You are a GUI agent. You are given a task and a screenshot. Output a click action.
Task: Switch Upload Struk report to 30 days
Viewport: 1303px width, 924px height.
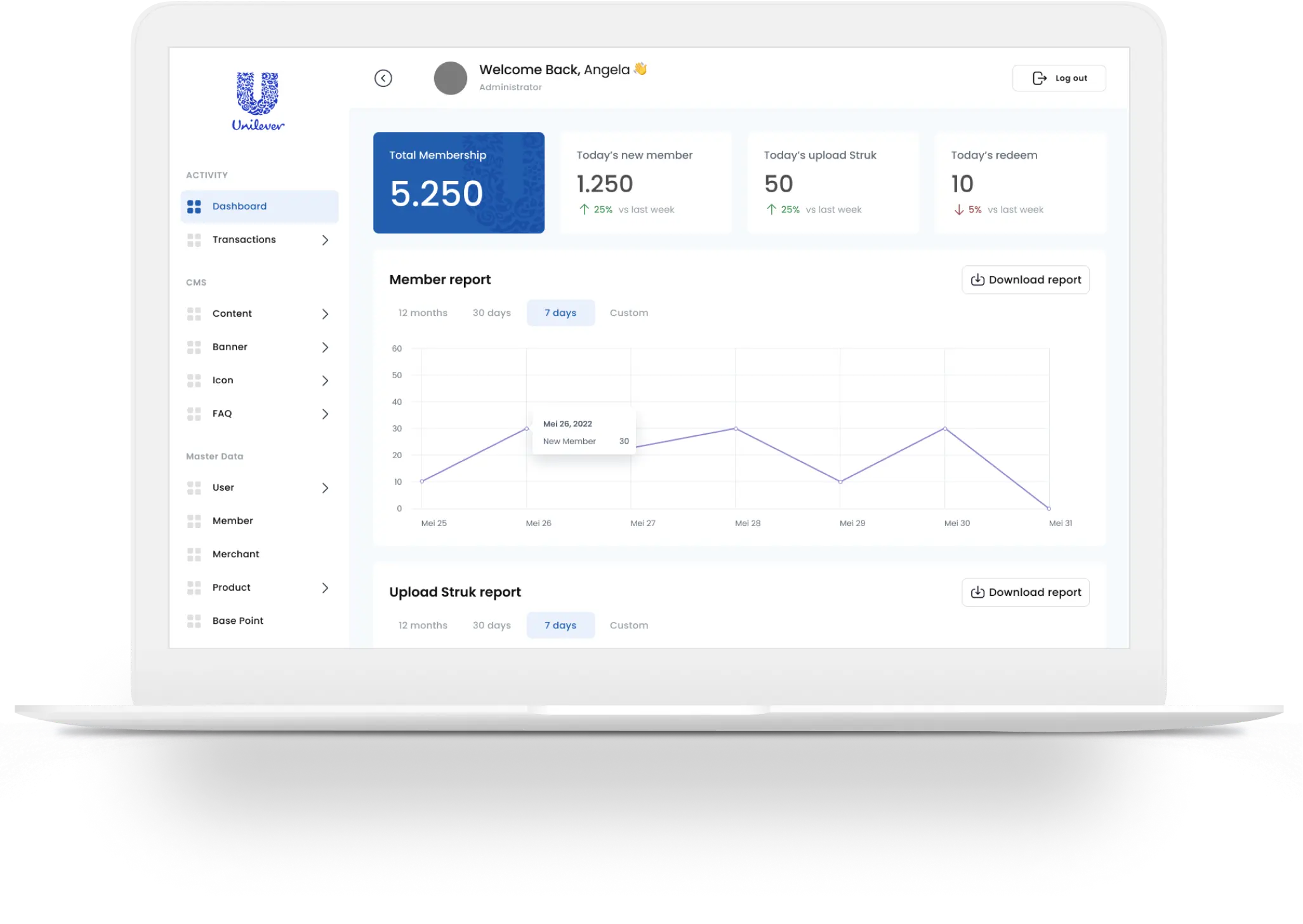point(491,625)
